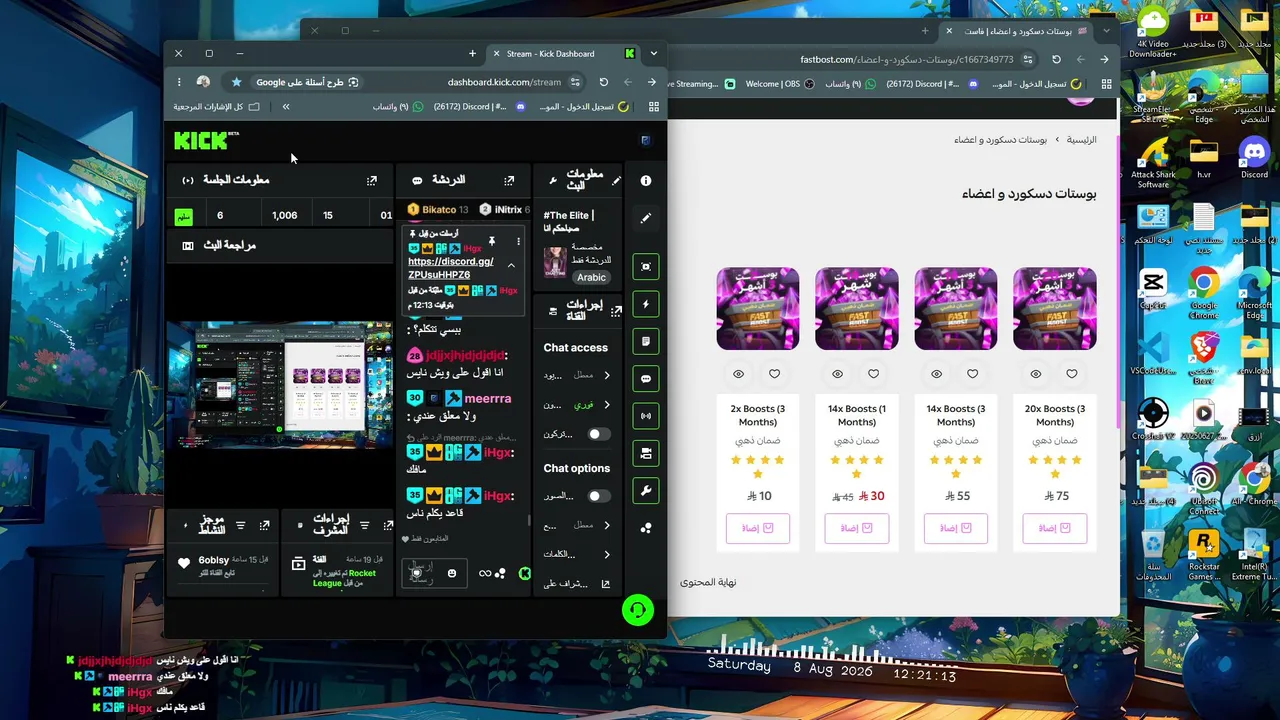Preview the 2x Boosts (3 Months) product
Viewport: 1280px width, 720px height.
pos(738,374)
